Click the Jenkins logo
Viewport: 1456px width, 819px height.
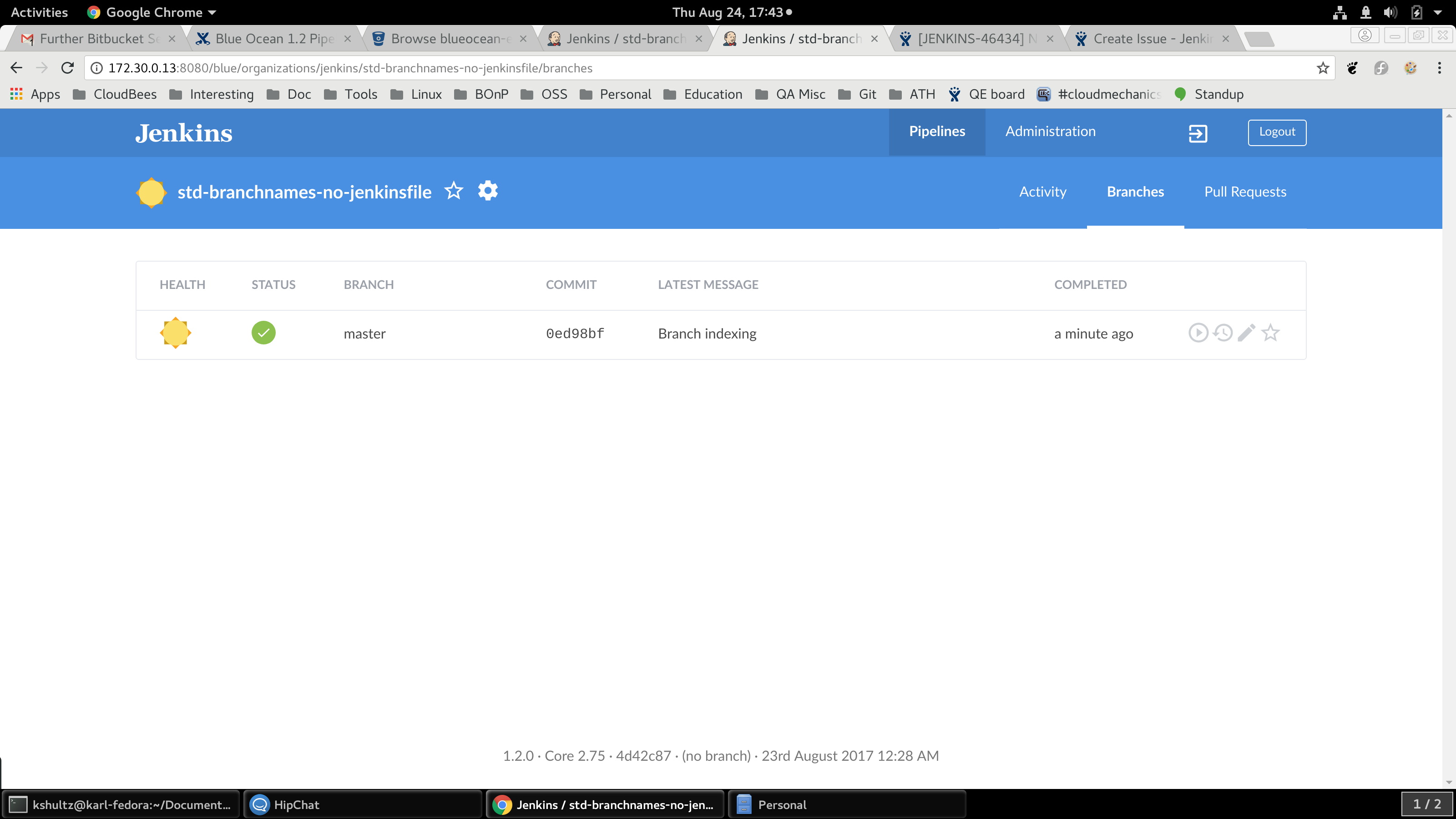coord(184,133)
